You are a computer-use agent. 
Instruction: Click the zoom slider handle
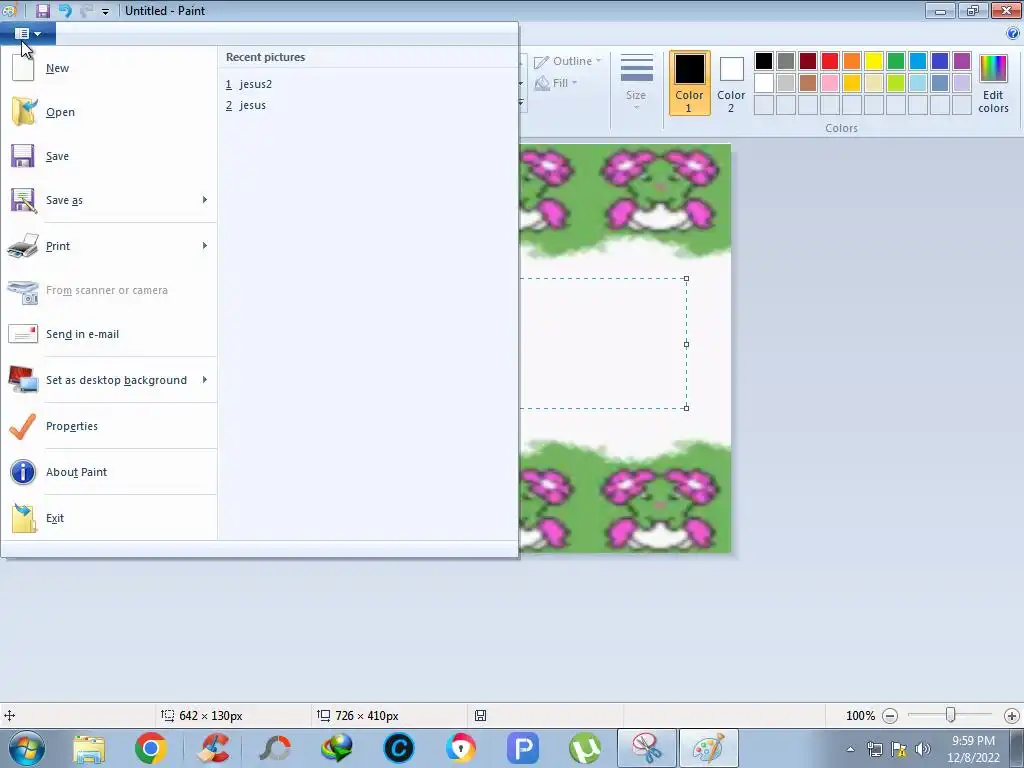coord(950,715)
